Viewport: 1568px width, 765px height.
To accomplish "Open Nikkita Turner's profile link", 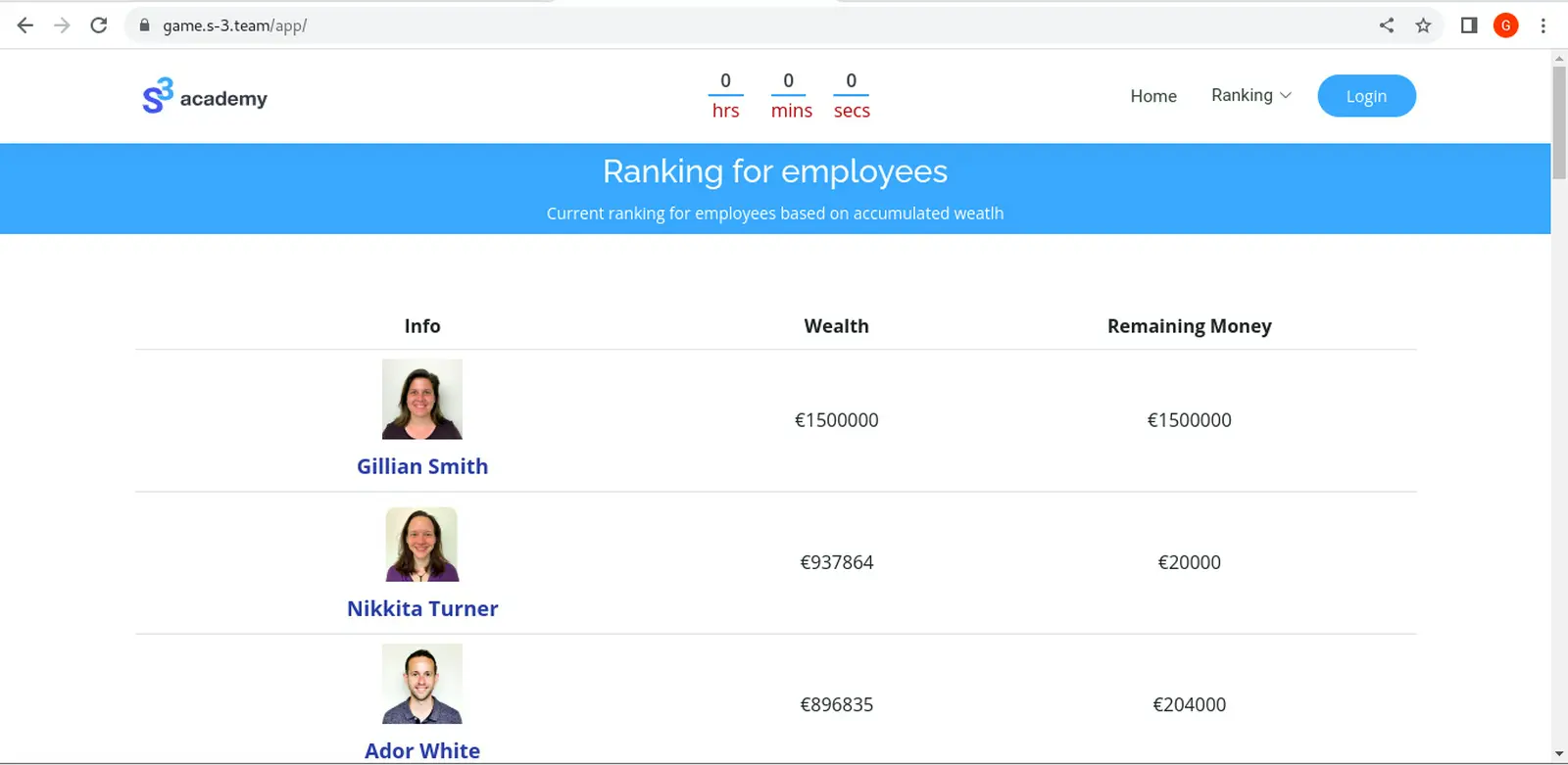I will [x=422, y=608].
